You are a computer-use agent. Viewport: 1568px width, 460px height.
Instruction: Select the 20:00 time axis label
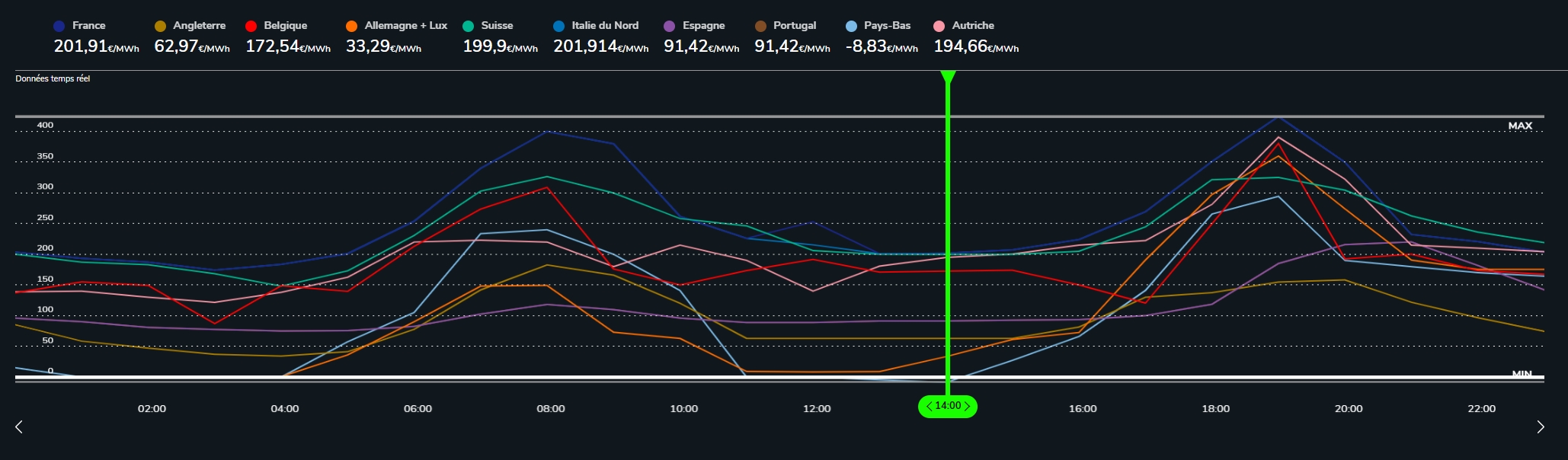tap(1349, 409)
